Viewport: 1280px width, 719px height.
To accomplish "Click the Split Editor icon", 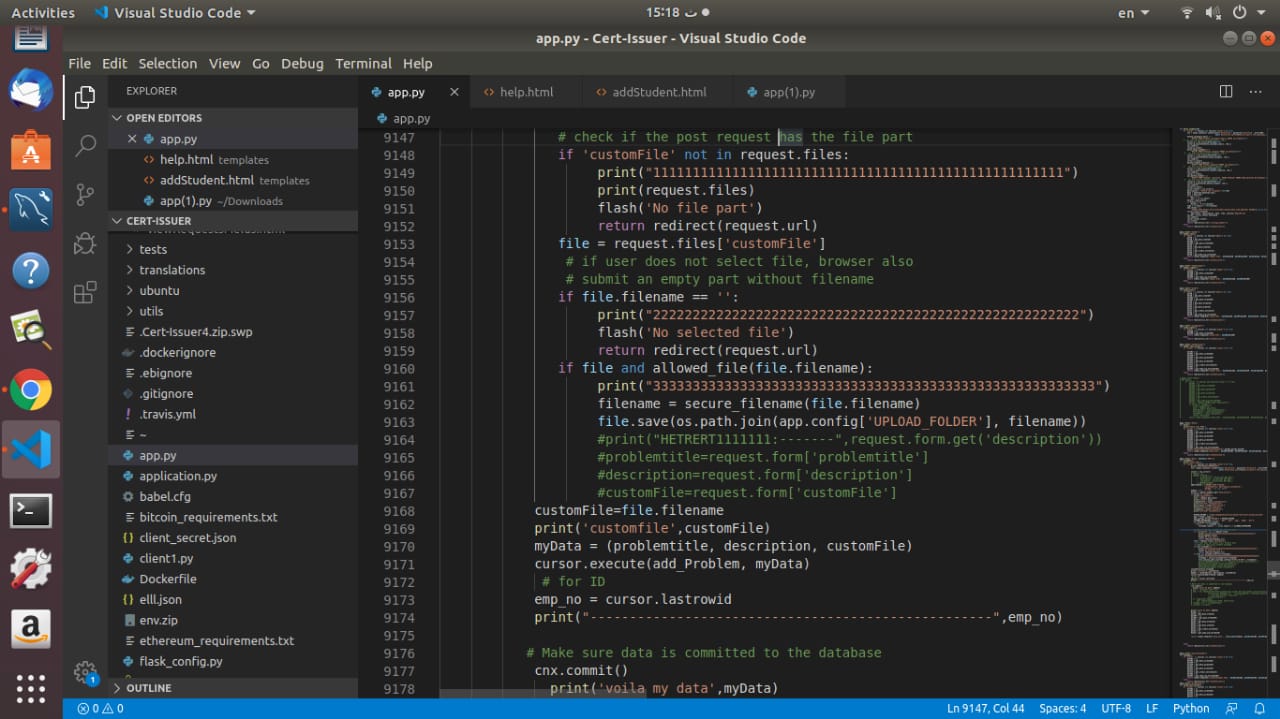I will tap(1226, 91).
